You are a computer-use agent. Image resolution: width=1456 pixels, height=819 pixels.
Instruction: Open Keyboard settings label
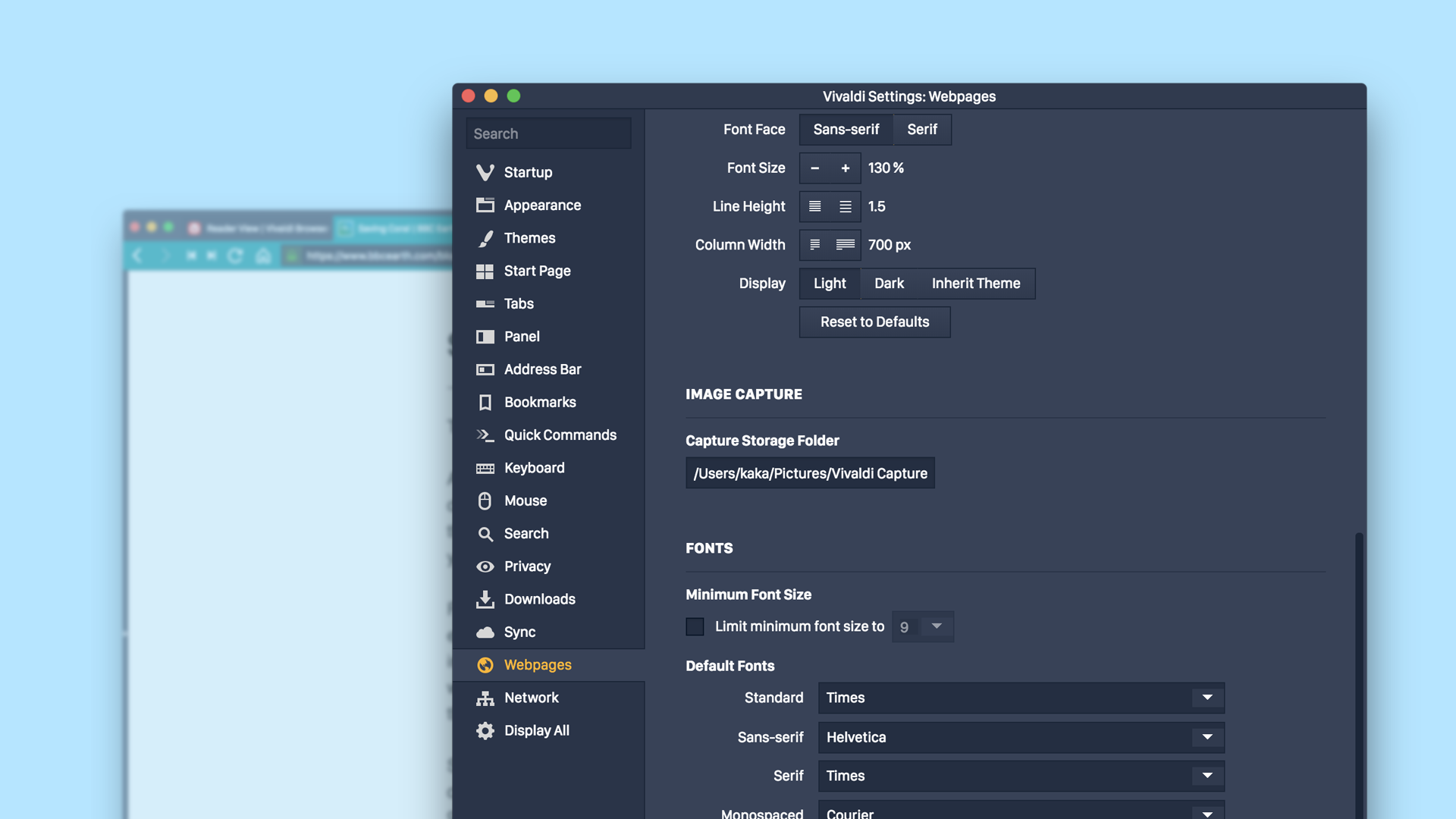click(x=535, y=468)
